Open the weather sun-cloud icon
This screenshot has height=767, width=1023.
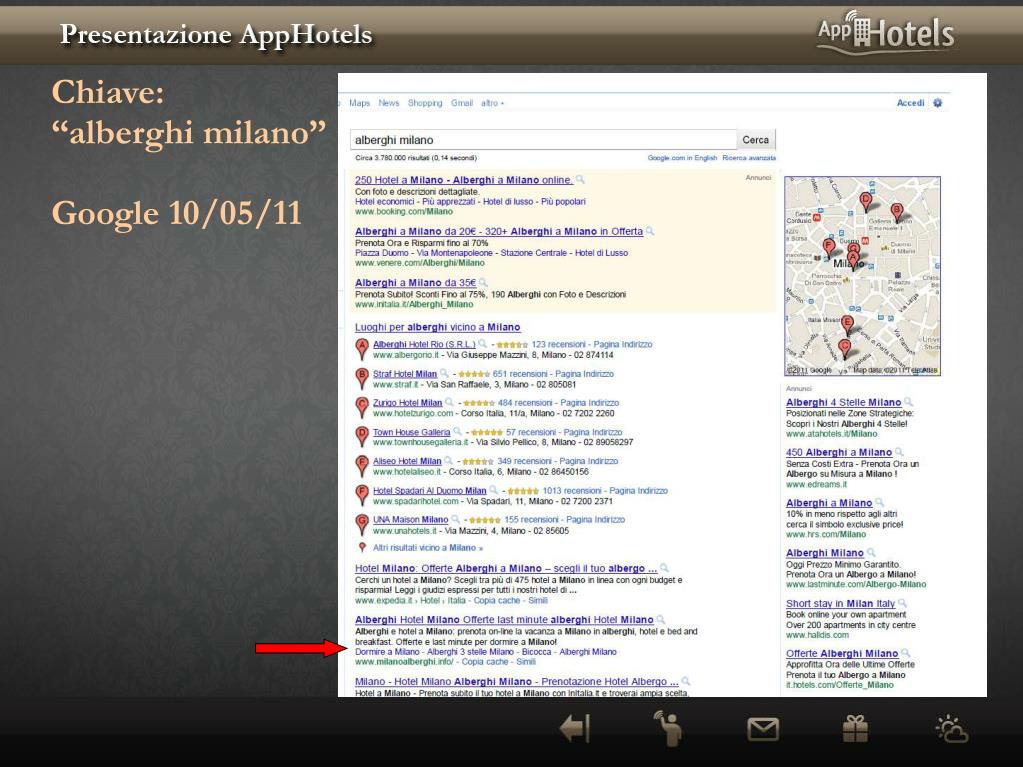click(951, 729)
